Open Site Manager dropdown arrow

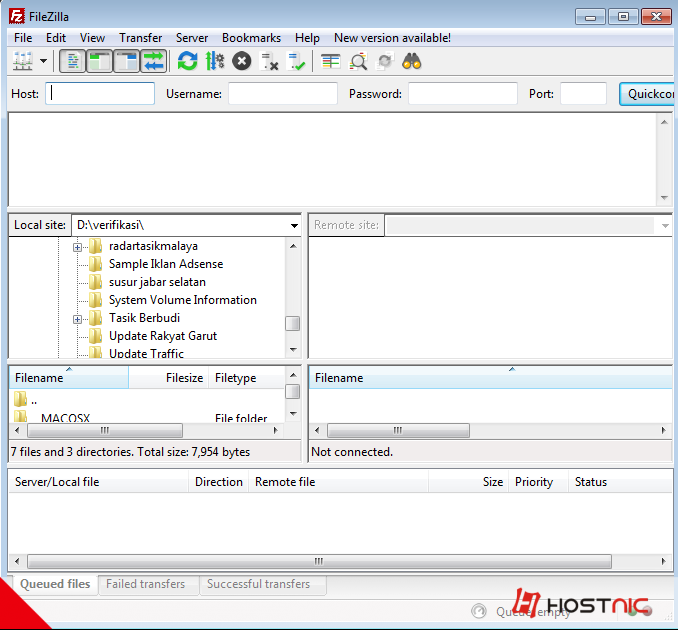(x=44, y=61)
